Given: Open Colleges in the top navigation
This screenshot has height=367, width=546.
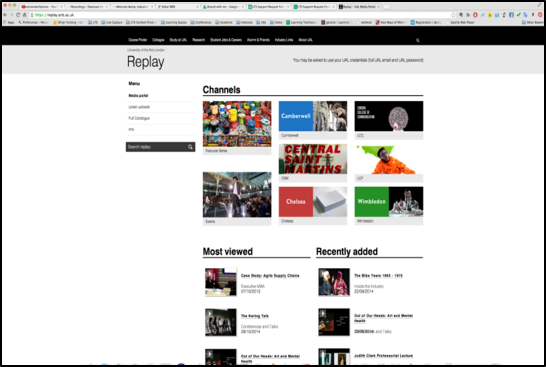Looking at the screenshot, I should 158,40.
